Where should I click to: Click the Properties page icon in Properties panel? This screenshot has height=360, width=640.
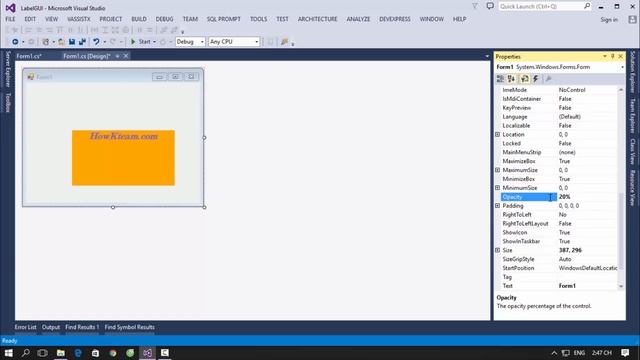pos(524,79)
